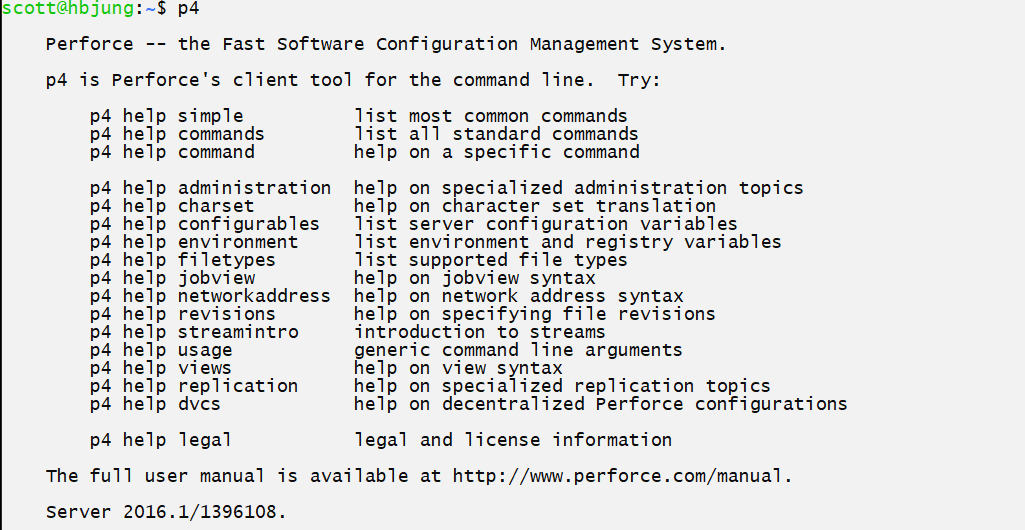Click 'list most common commands' description
The width and height of the screenshot is (1025, 530).
click(x=491, y=116)
